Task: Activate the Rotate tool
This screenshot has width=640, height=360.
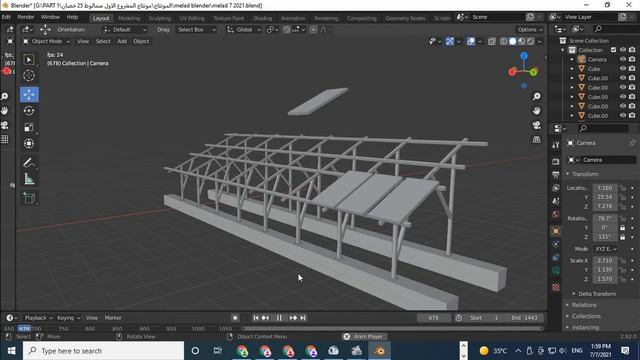Action: [x=29, y=111]
